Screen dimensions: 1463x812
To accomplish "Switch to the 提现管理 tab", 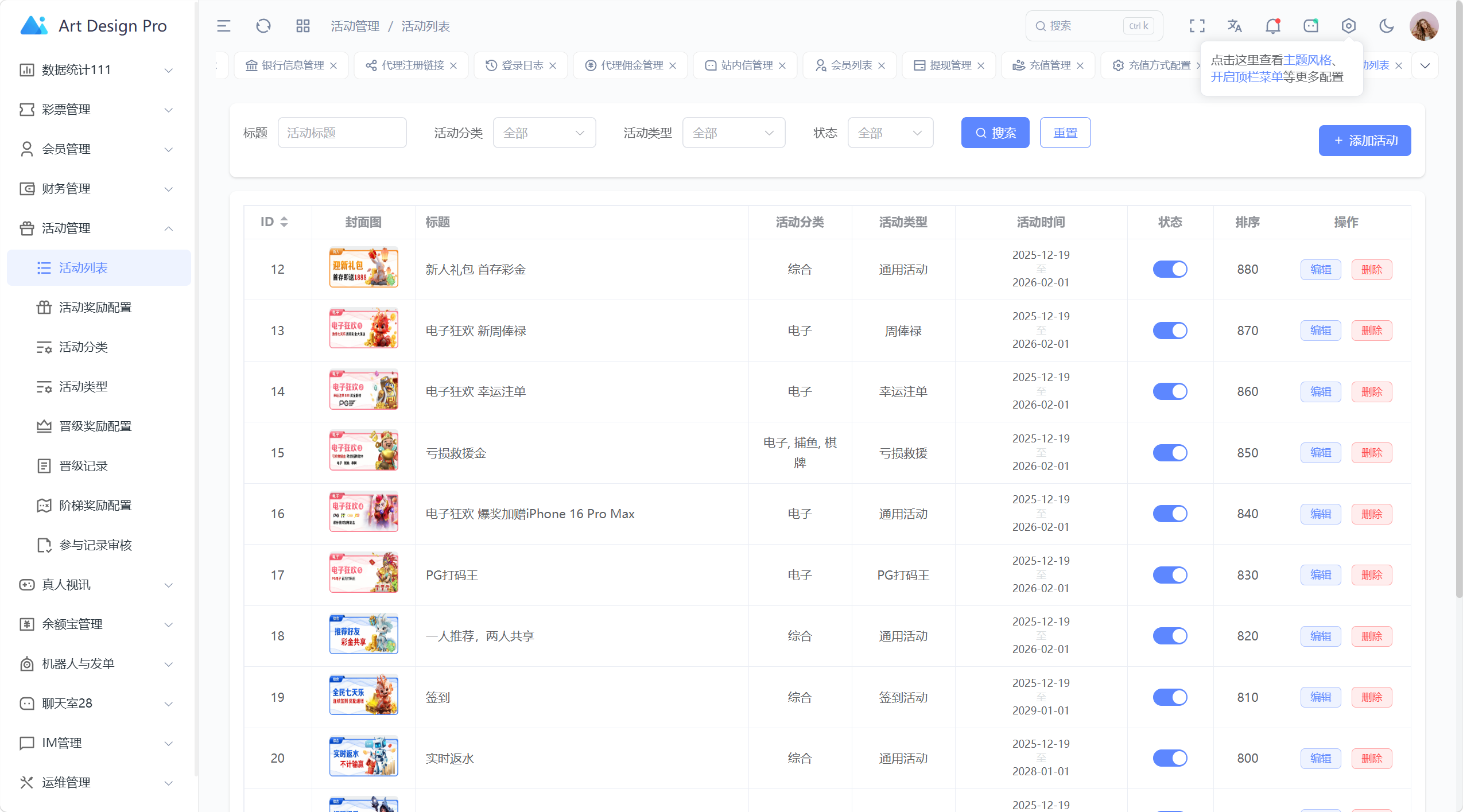I will point(948,65).
